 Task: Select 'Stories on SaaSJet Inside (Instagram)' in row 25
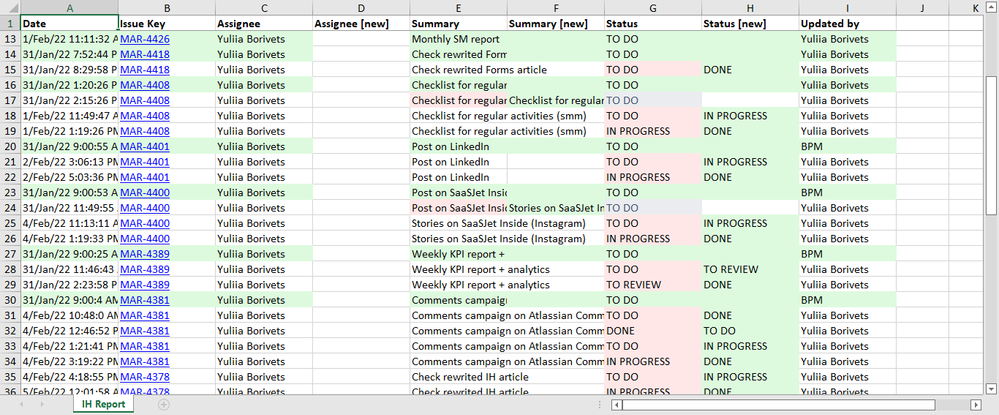point(459,223)
